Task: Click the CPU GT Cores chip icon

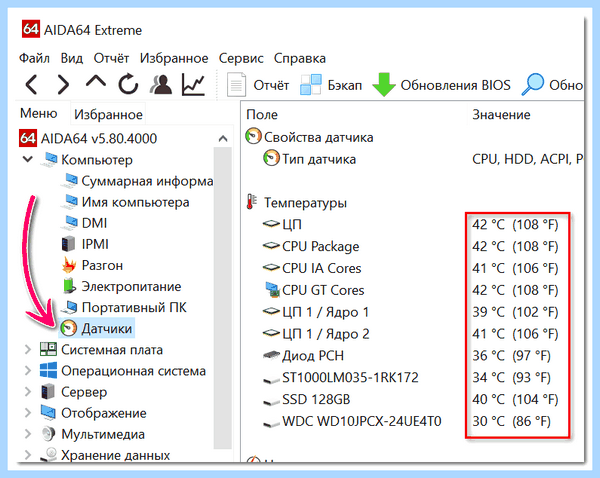Action: 272,290
